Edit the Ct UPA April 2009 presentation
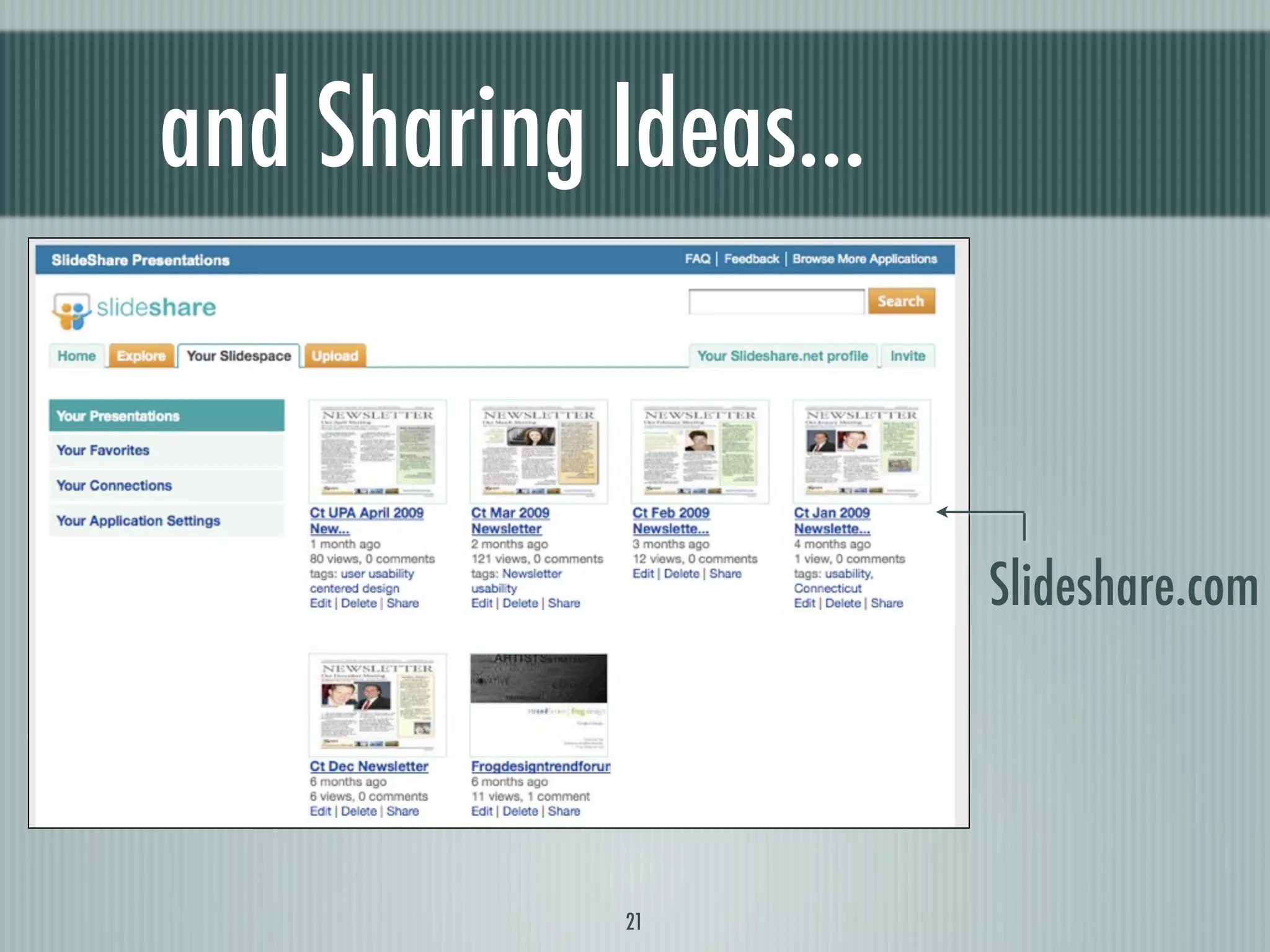Image resolution: width=1270 pixels, height=952 pixels. (321, 603)
